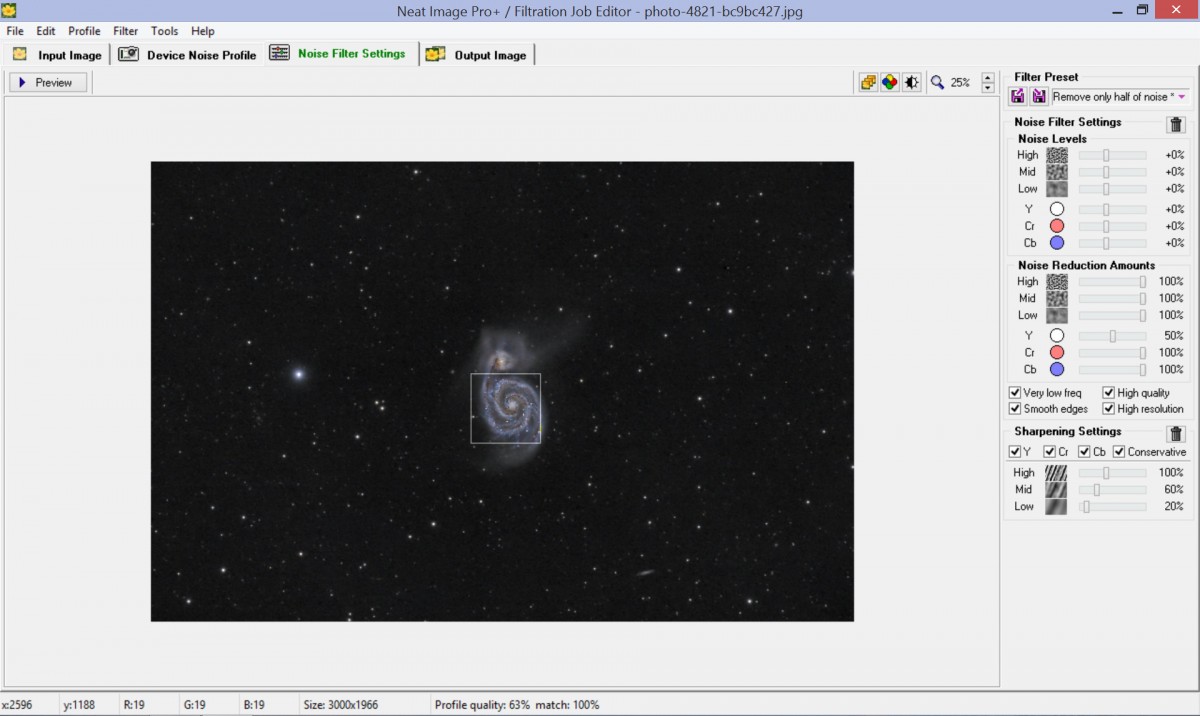This screenshot has width=1200, height=716.
Task: Click the component viewer (stacked layers) toolbar icon
Action: (868, 83)
